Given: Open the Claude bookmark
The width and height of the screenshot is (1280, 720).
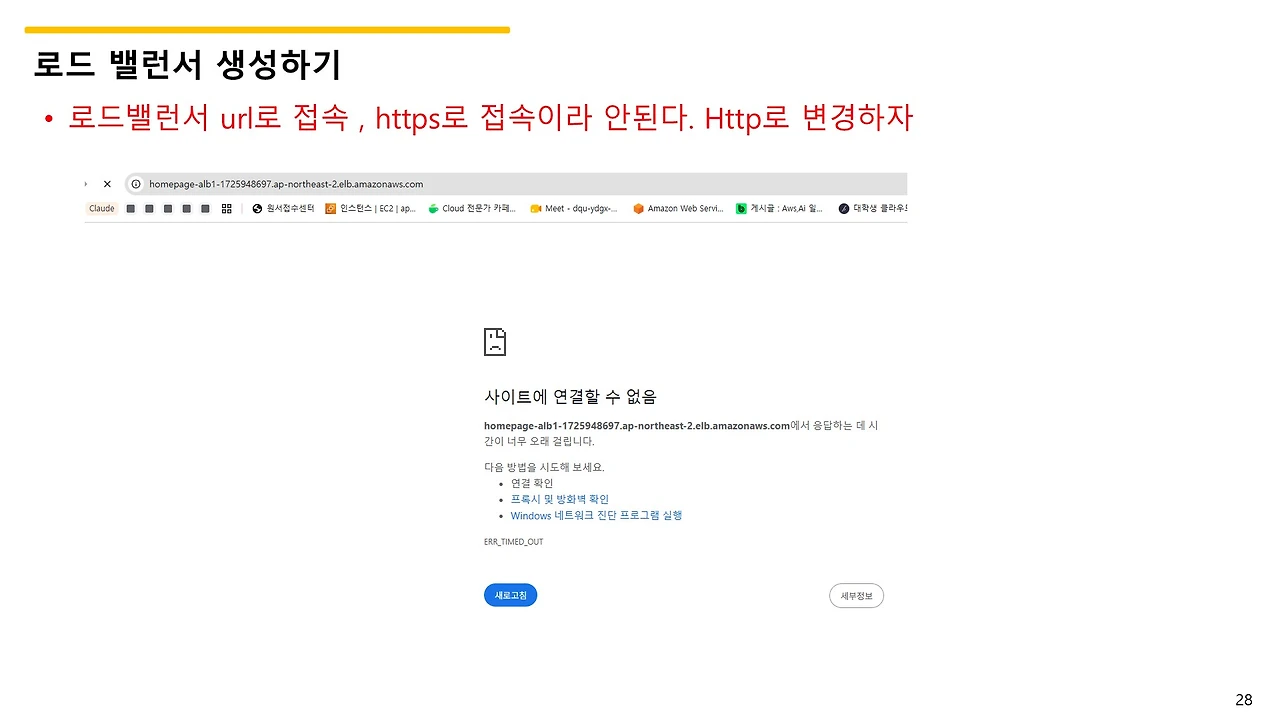Looking at the screenshot, I should (x=102, y=209).
